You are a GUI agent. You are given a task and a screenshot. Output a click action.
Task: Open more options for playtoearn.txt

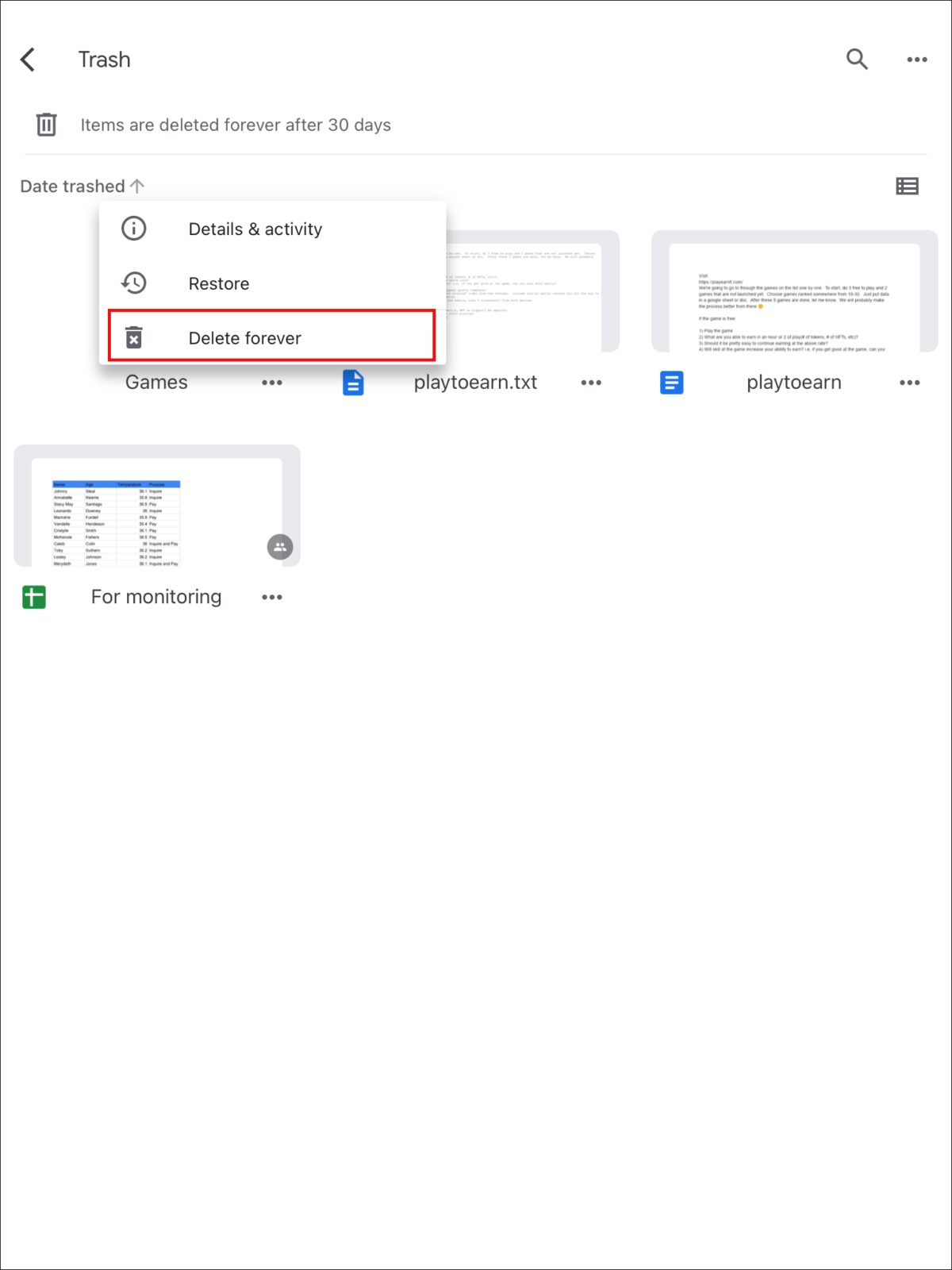click(x=591, y=383)
